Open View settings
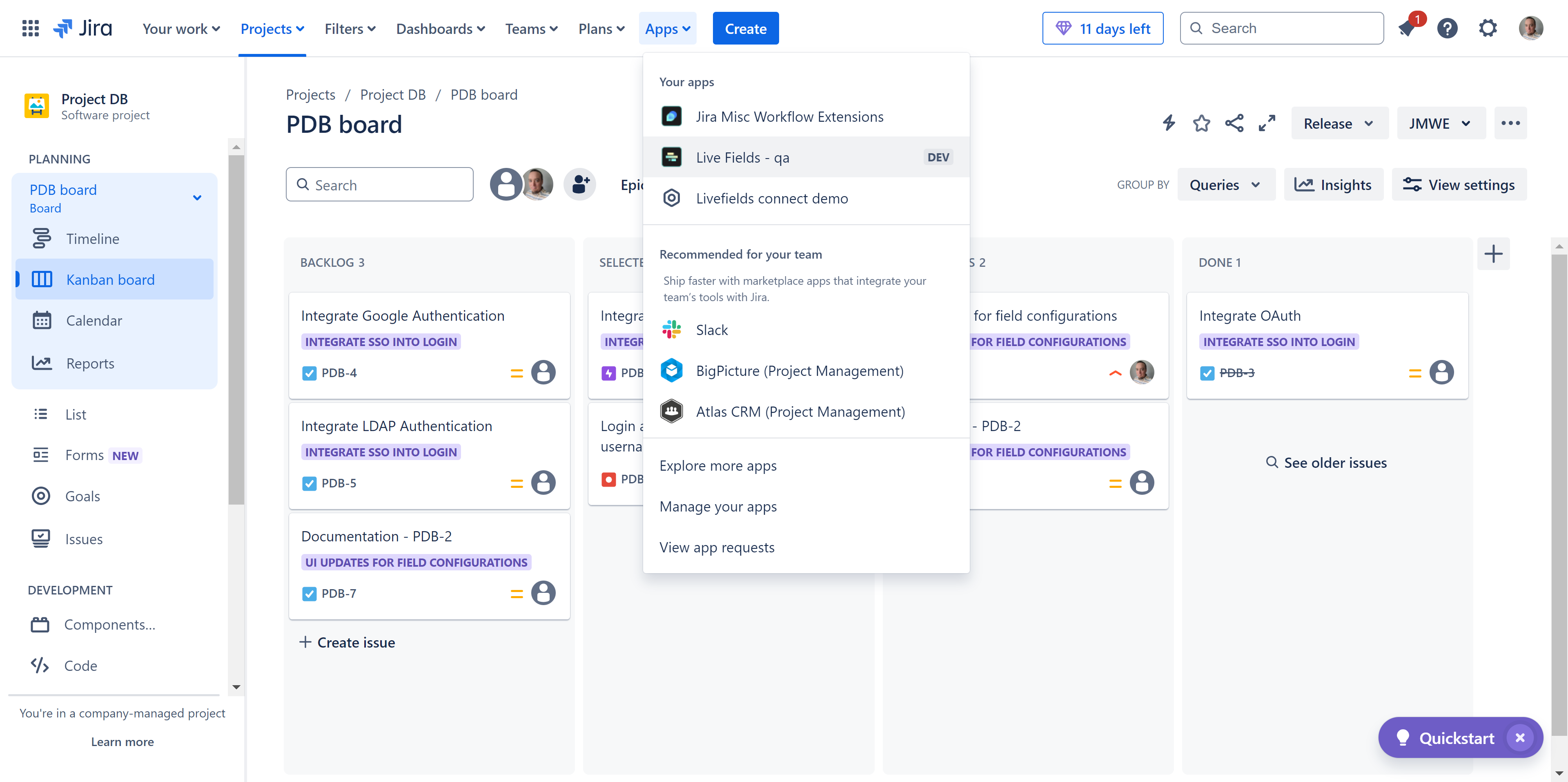This screenshot has height=782, width=1568. click(1459, 185)
